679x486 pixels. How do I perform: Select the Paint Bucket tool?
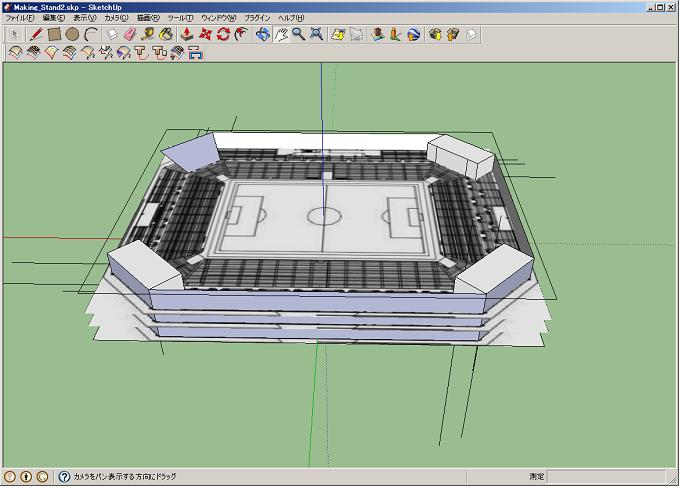166,34
